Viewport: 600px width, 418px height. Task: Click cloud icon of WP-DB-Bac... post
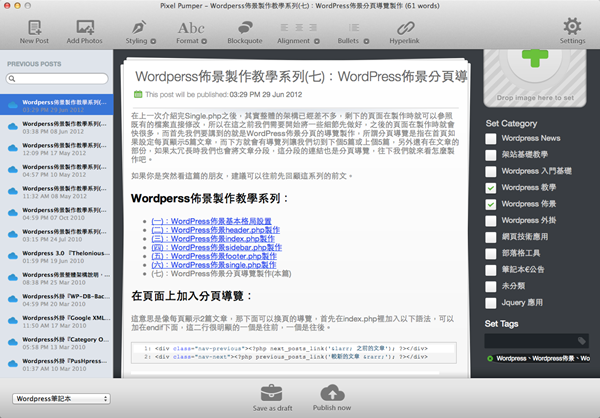(13, 299)
